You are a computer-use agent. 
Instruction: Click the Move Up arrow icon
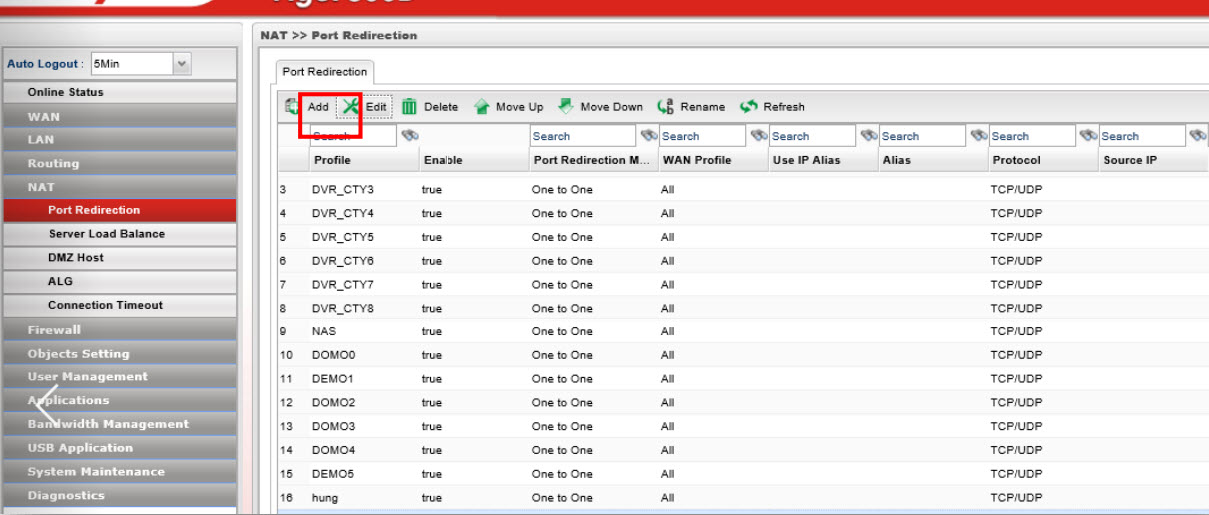click(x=482, y=107)
